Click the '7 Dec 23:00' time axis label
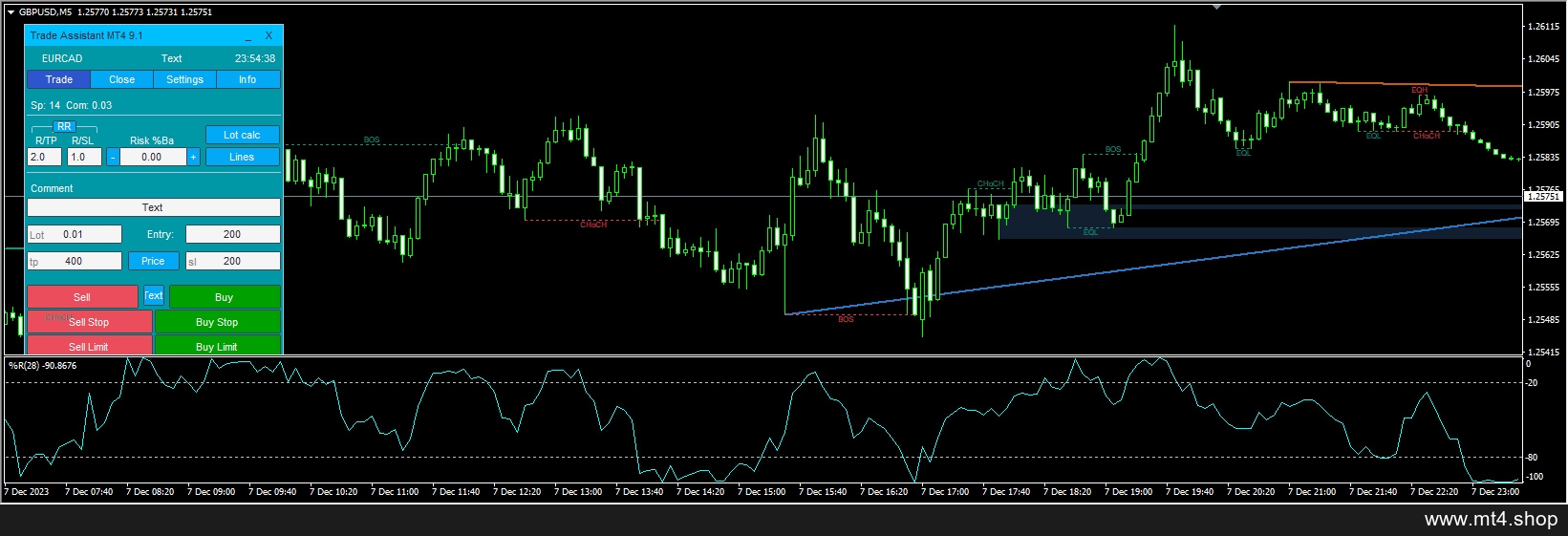This screenshot has height=536, width=1568. tap(1495, 492)
